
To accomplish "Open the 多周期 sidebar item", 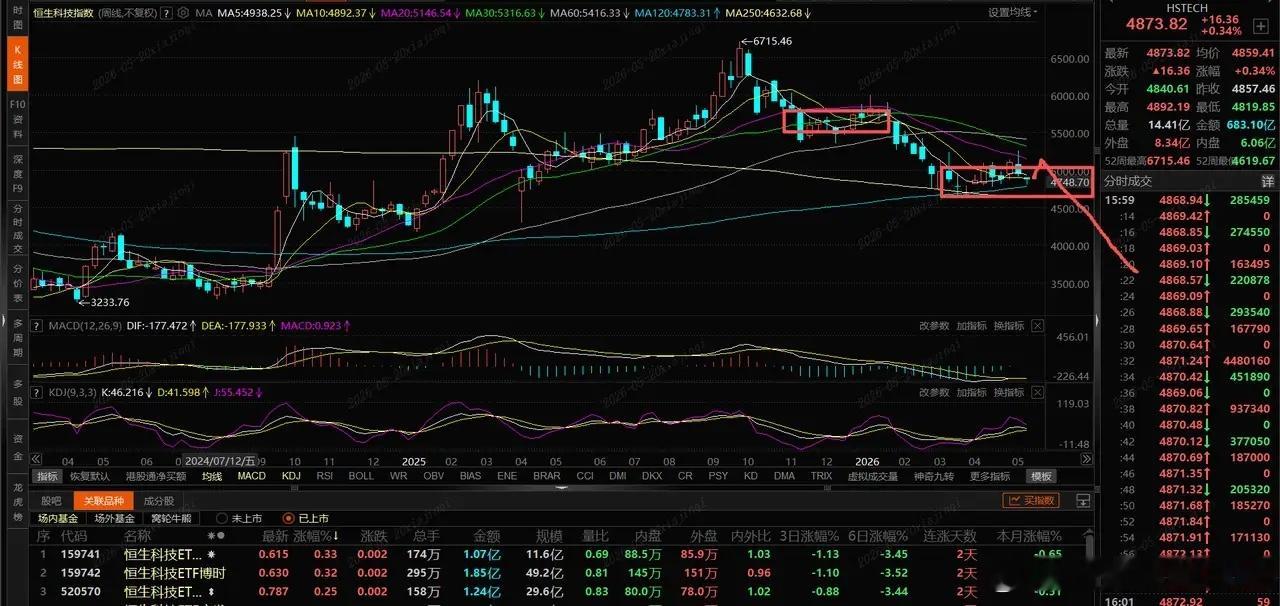I will (17, 338).
